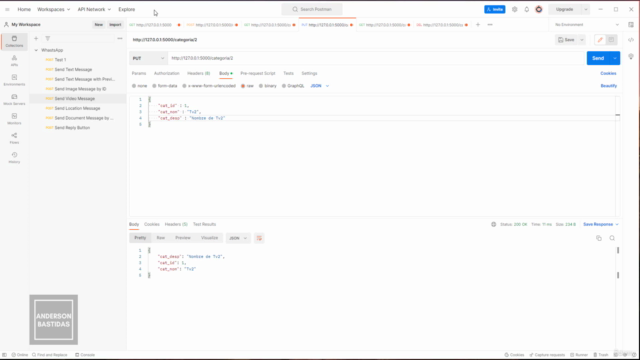The width and height of the screenshot is (640, 360).
Task: Select the binary body type
Action: coord(268,86)
